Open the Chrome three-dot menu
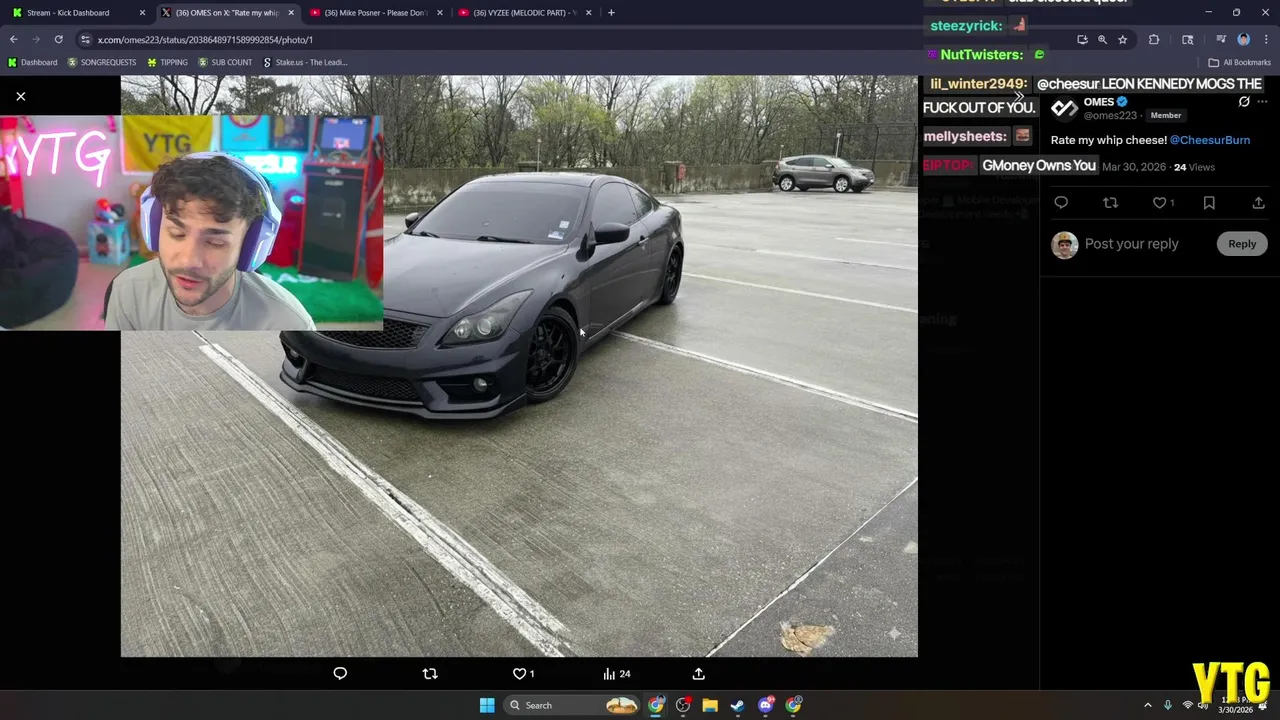 [1265, 39]
